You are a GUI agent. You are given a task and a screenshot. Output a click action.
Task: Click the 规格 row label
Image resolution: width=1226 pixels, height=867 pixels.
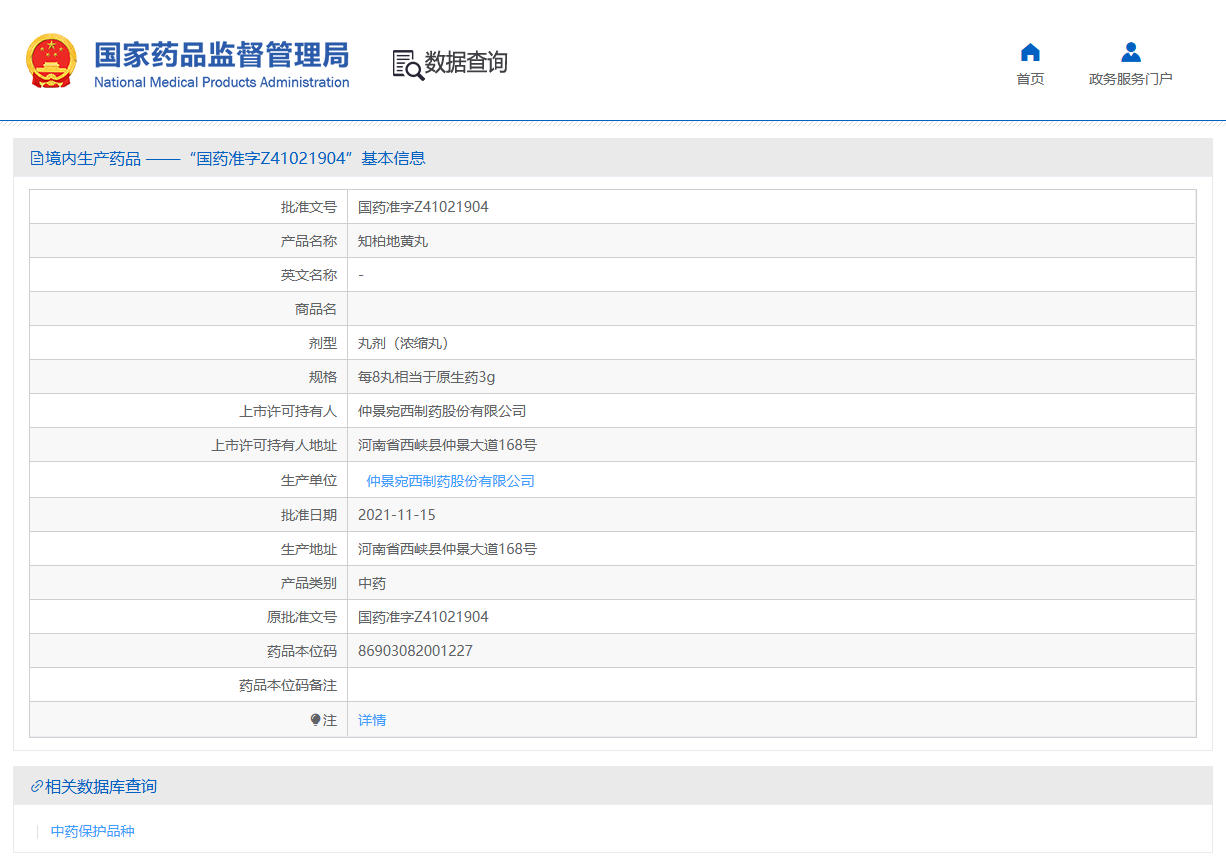(323, 377)
